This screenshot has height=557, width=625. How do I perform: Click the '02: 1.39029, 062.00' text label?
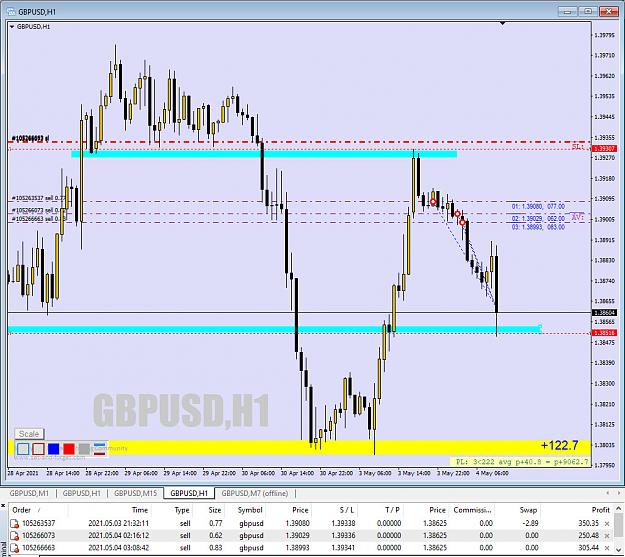pos(538,219)
